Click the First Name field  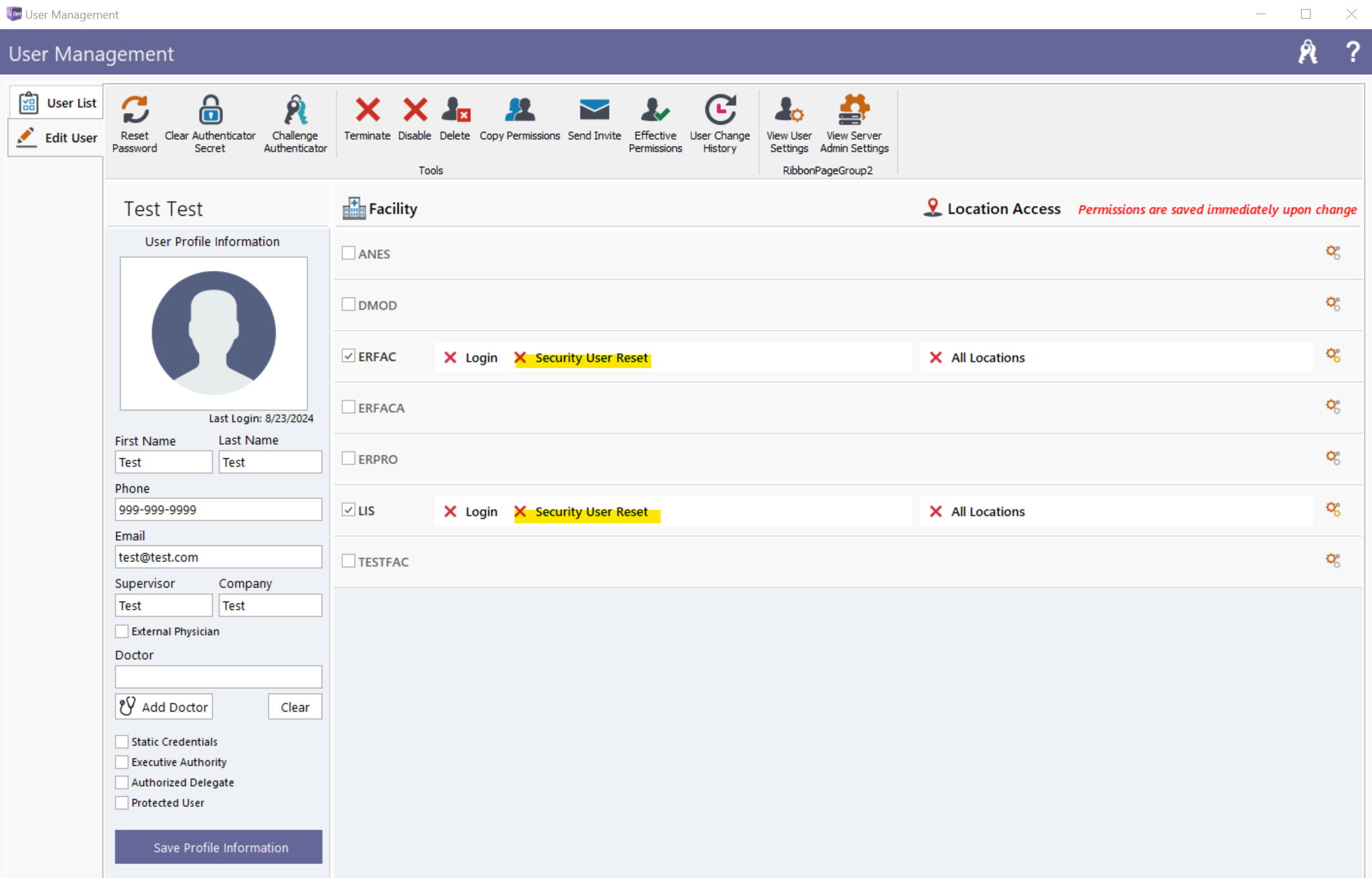pos(163,462)
